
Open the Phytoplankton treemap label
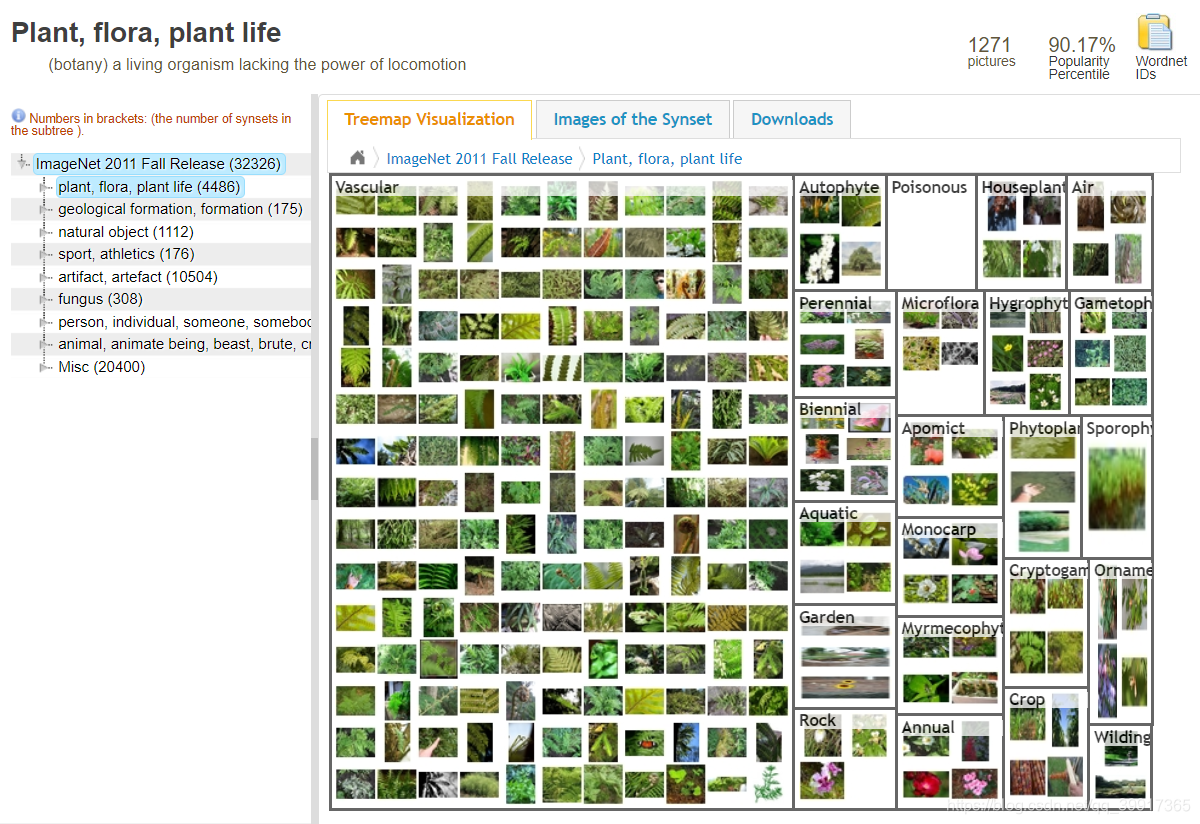1045,428
